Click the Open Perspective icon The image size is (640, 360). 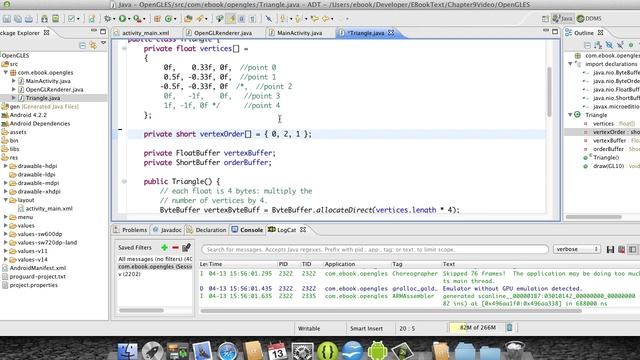545,19
